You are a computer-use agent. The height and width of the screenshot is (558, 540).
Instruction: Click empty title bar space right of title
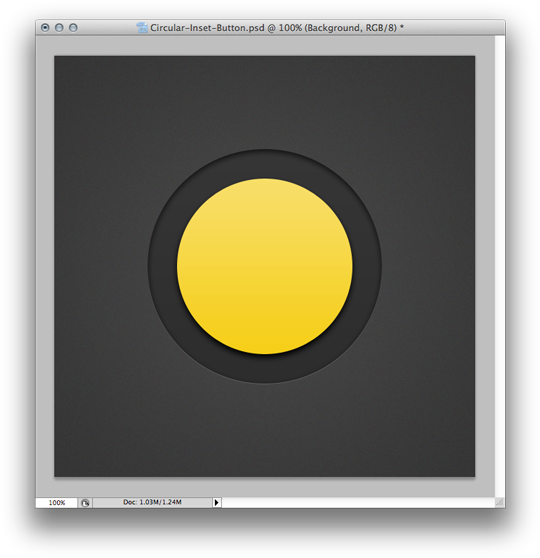[x=454, y=27]
